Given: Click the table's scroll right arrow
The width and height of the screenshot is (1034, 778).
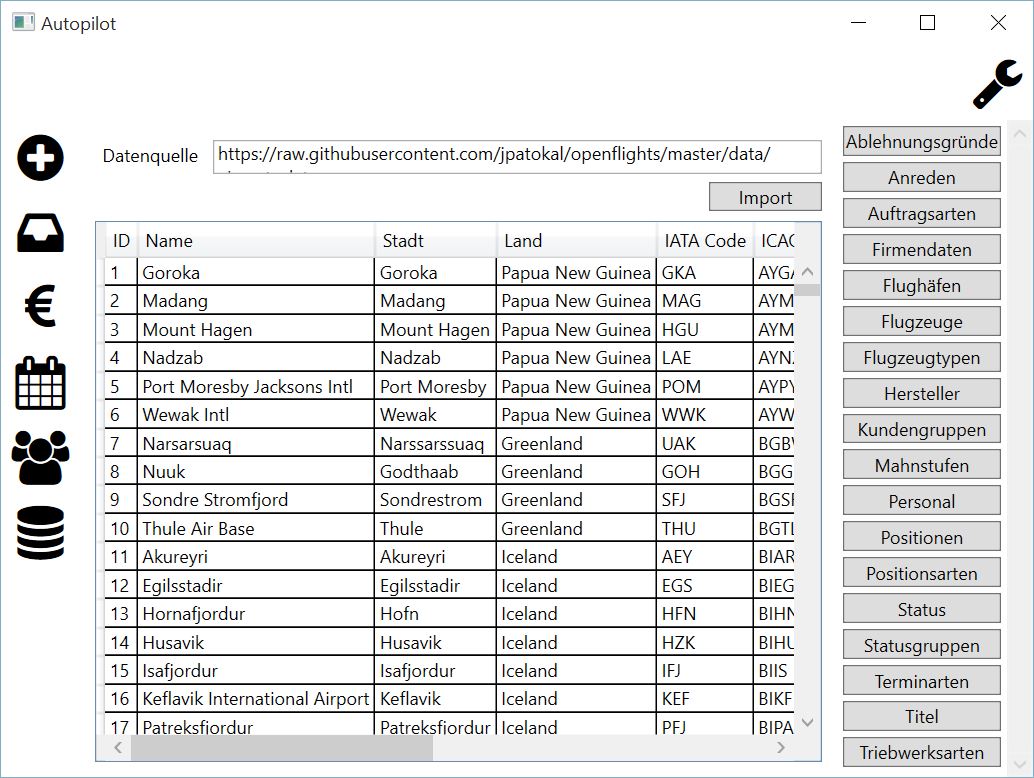Looking at the screenshot, I should pos(781,748).
